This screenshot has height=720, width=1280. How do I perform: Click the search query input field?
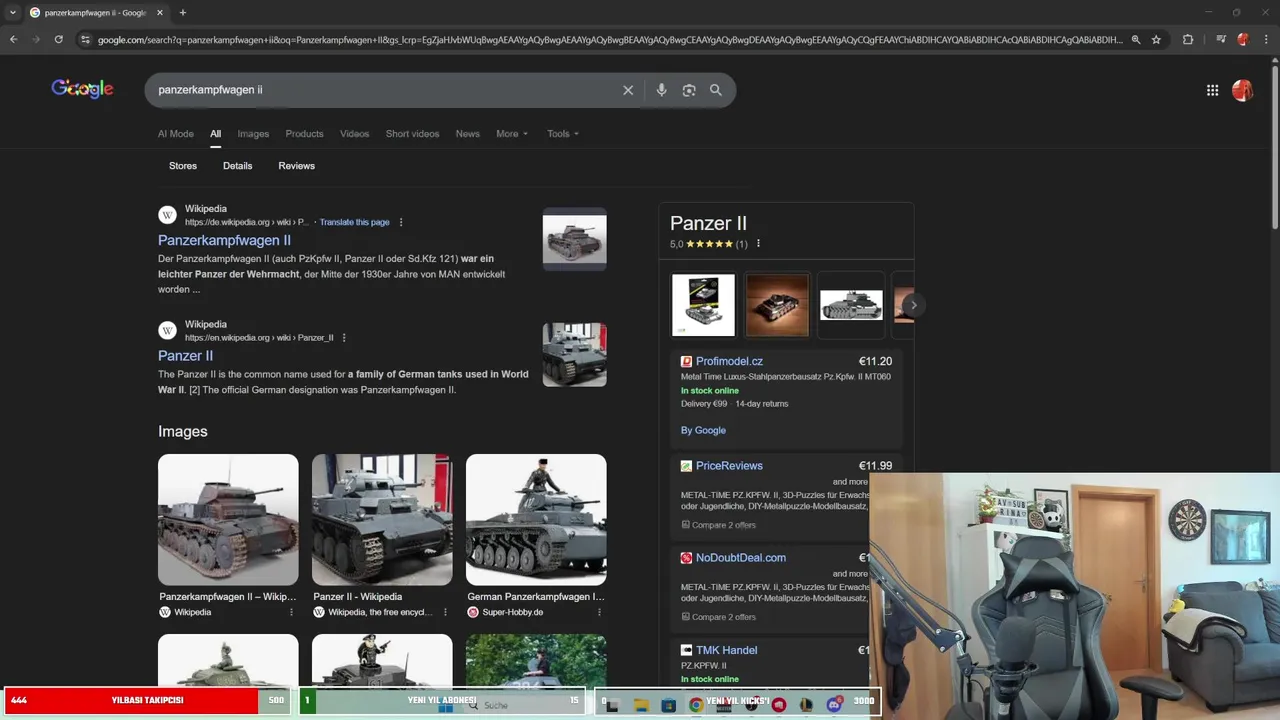click(385, 90)
